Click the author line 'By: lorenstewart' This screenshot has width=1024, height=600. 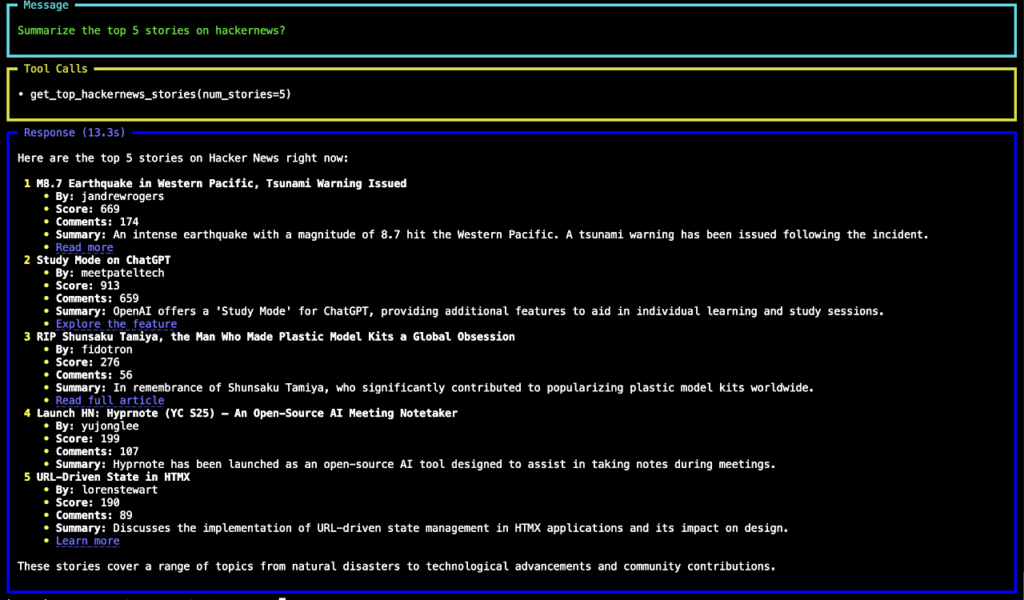(106, 490)
